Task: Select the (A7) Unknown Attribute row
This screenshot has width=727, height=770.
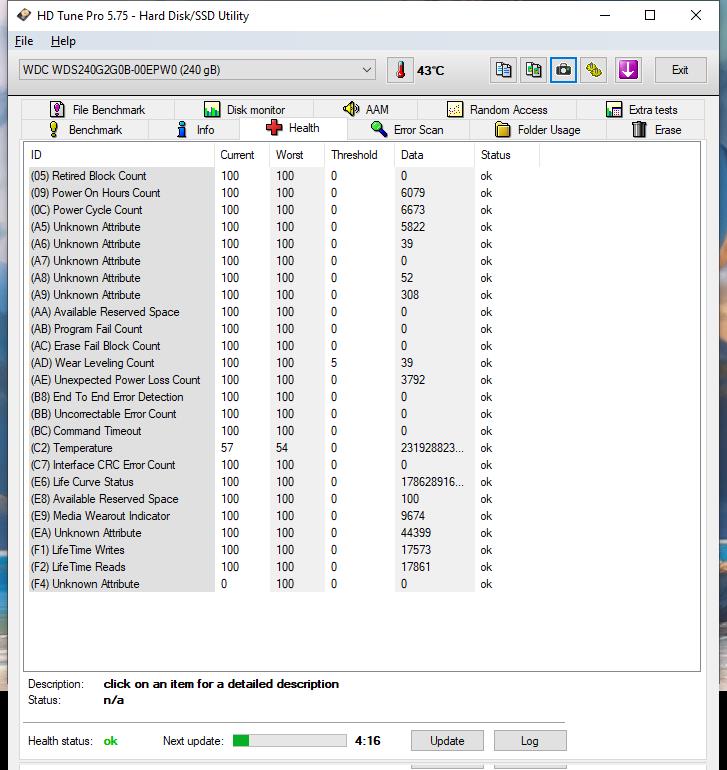Action: pyautogui.click(x=284, y=261)
